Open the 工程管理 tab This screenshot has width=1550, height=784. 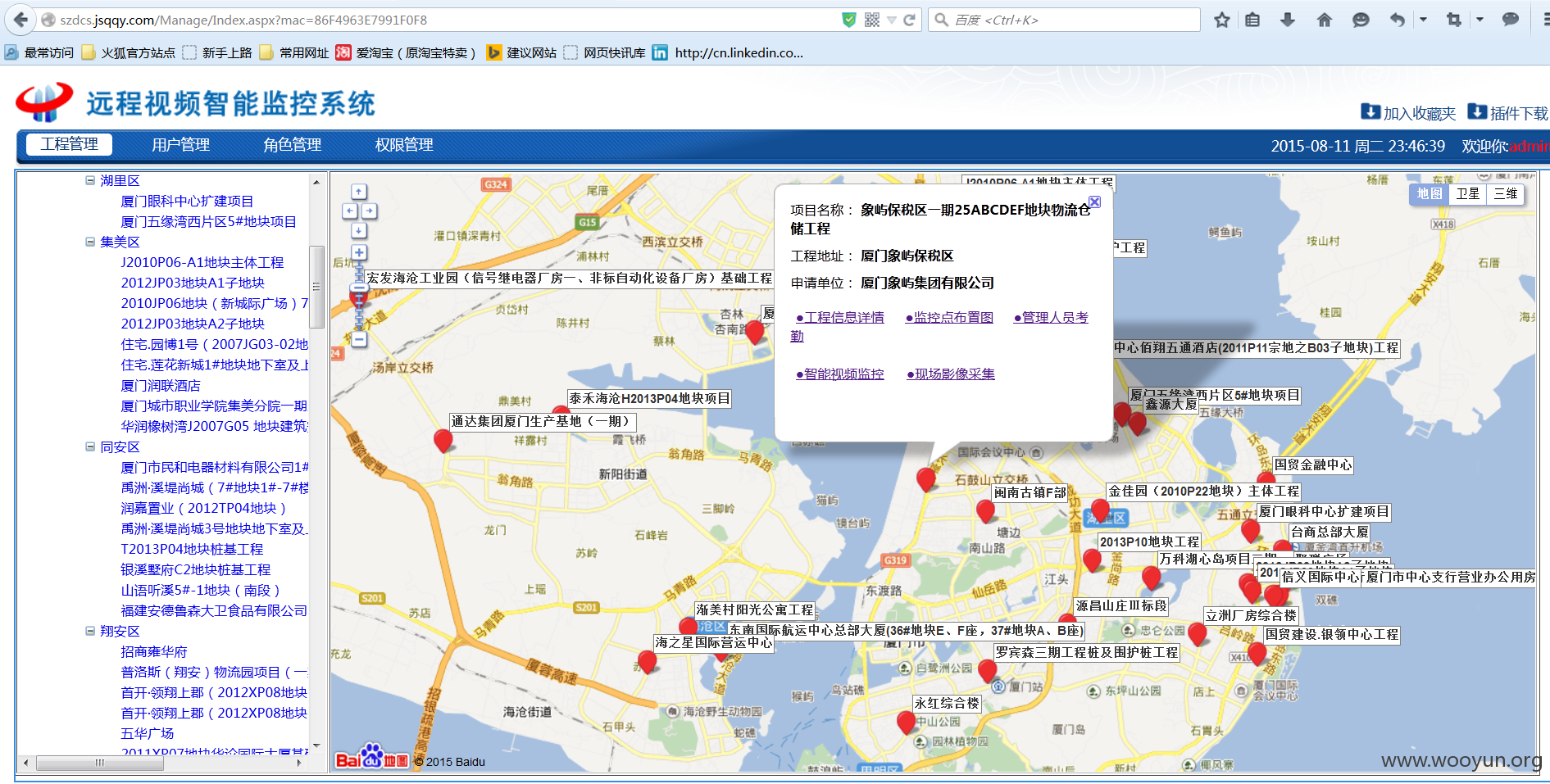(70, 144)
